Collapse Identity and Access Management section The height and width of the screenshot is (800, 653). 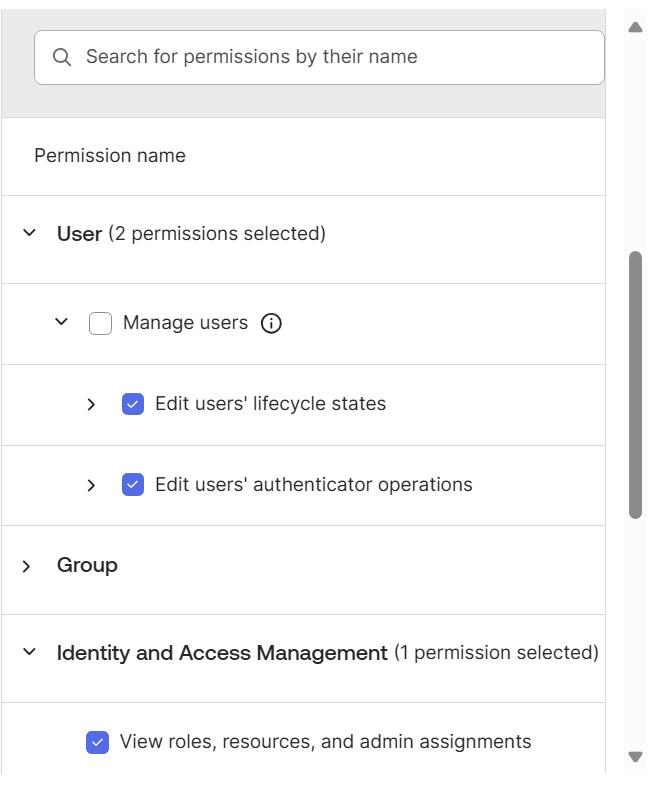click(x=30, y=652)
